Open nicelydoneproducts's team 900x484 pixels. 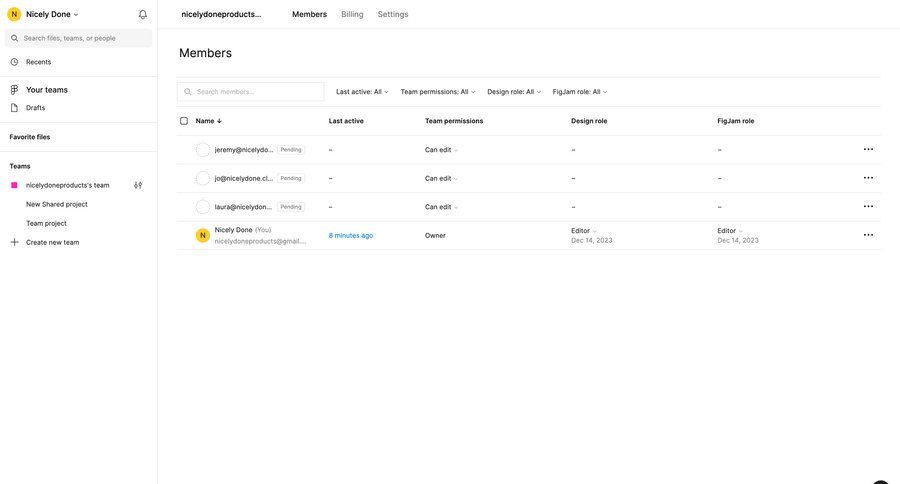pos(67,185)
